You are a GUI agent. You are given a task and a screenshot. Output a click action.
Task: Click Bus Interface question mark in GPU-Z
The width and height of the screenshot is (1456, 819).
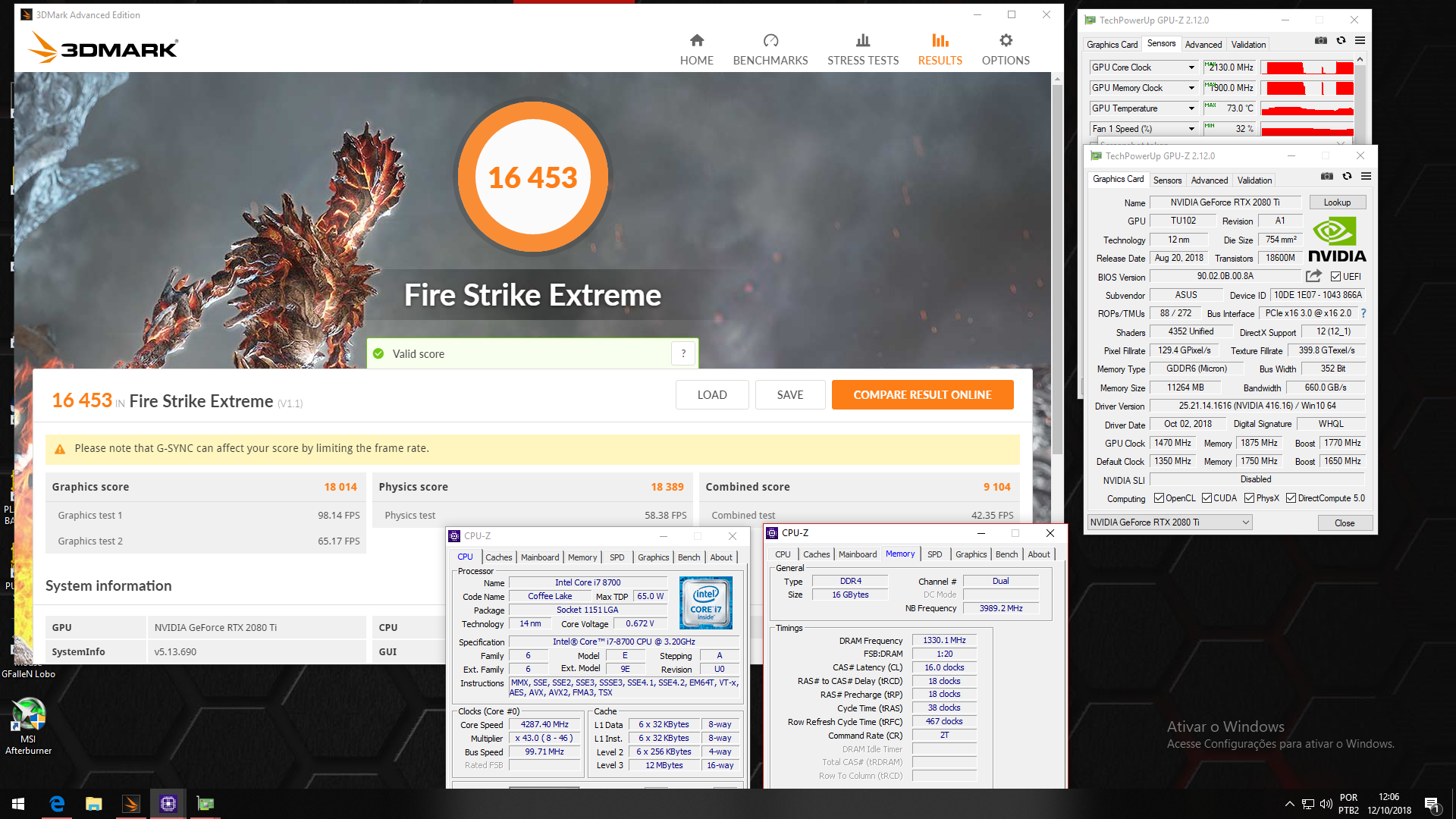pyautogui.click(x=1363, y=313)
